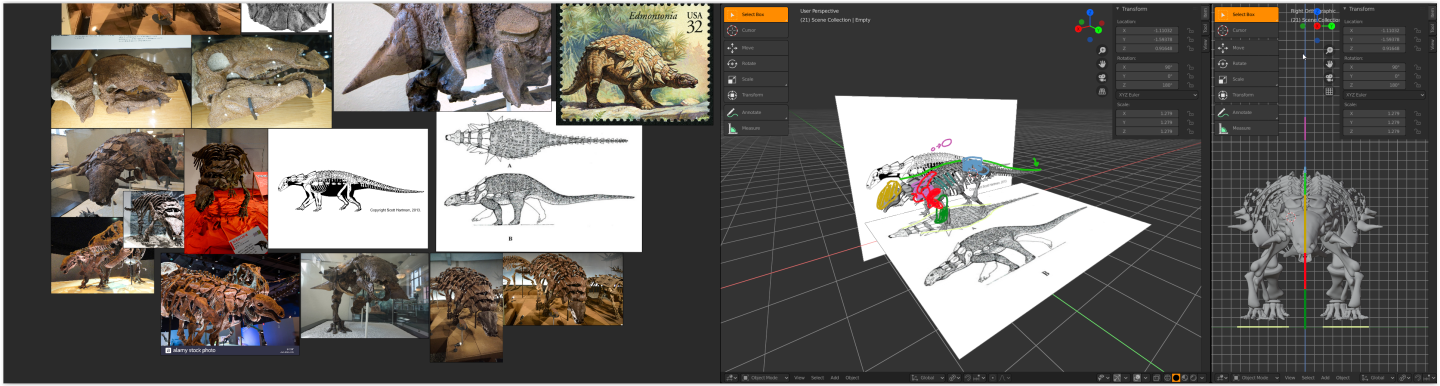Select the Select Box tool in left viewport
Screen dimensions: 1440x386
pyautogui.click(x=755, y=15)
